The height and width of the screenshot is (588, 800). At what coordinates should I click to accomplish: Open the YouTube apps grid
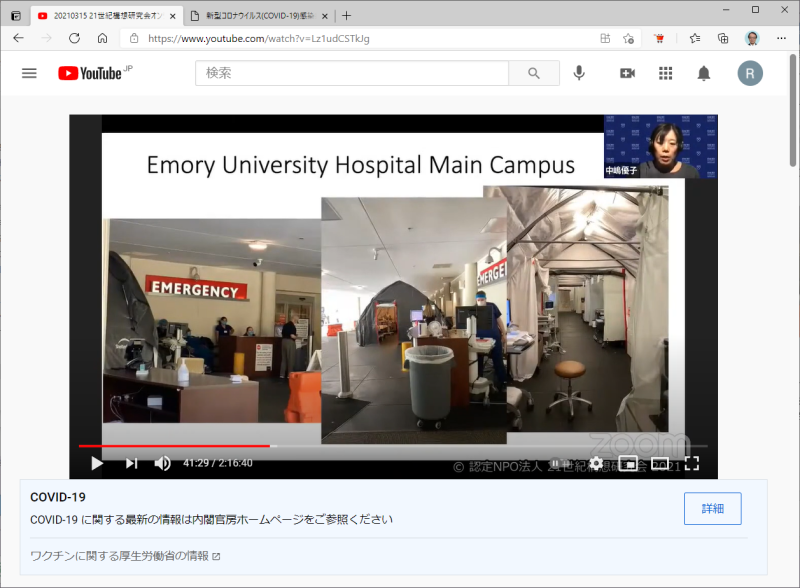pos(665,73)
